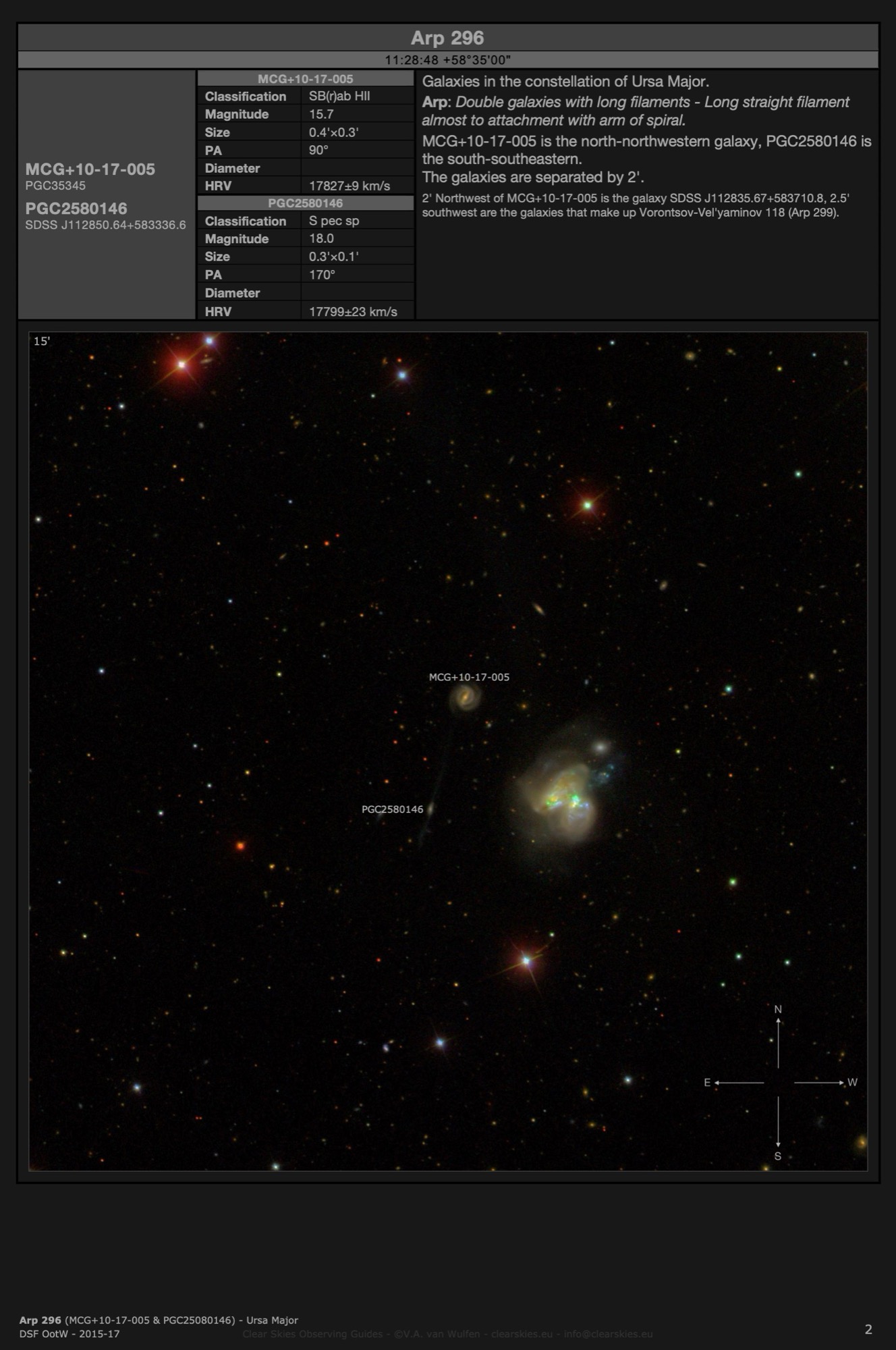896x1350 pixels.
Task: Click the SB(r)ab HII classification value
Action: [339, 96]
